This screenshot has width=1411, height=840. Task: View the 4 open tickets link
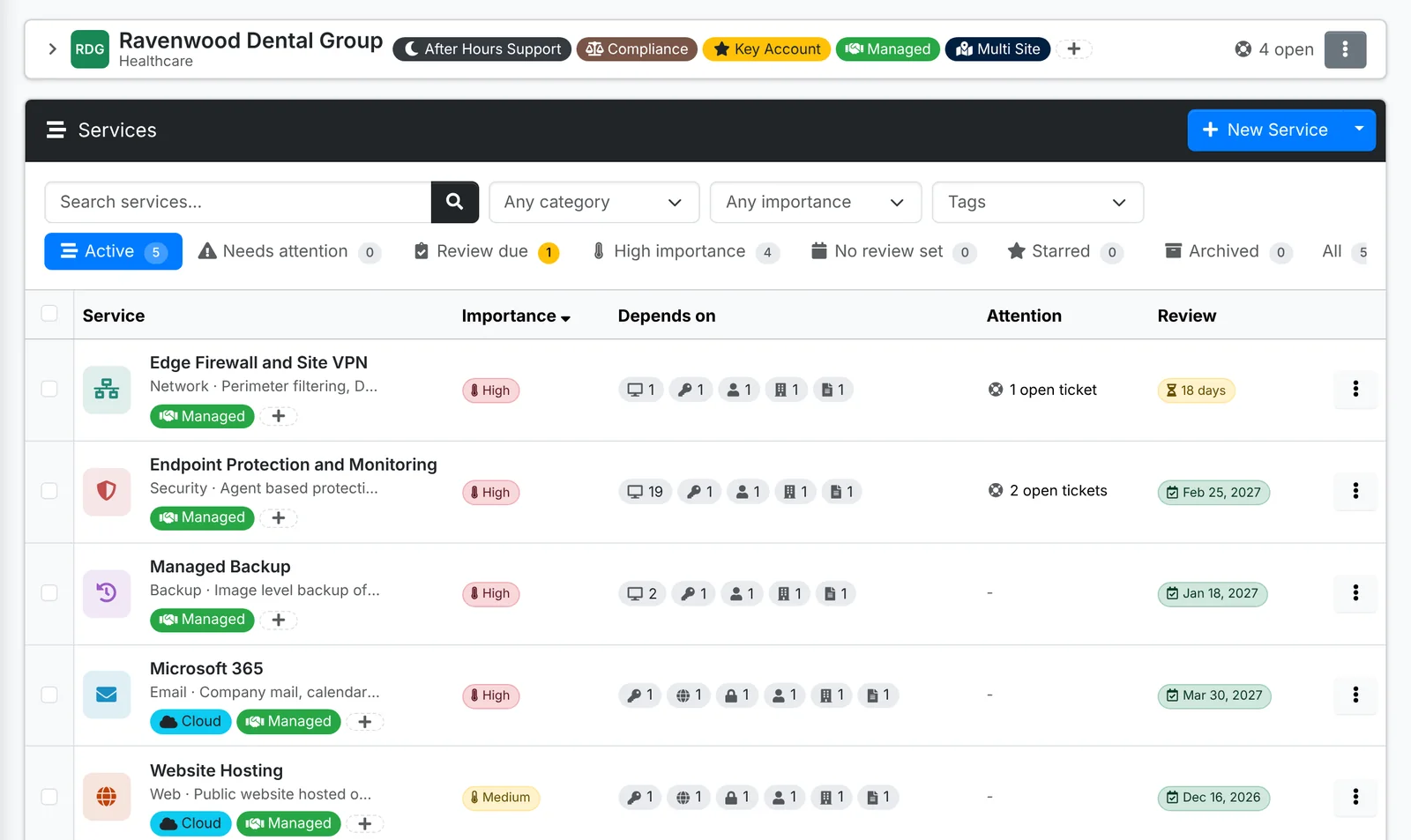(x=1274, y=49)
